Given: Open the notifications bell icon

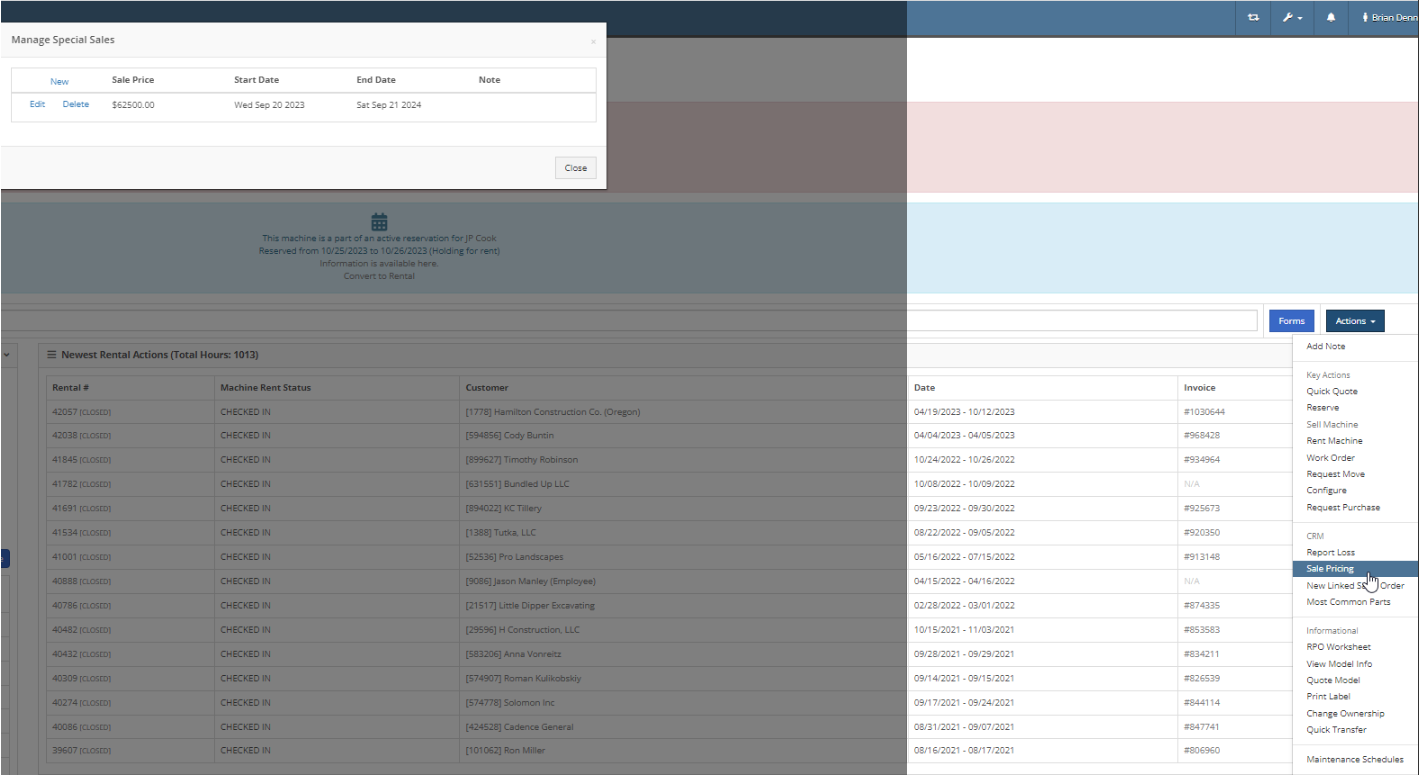Looking at the screenshot, I should 1331,18.
